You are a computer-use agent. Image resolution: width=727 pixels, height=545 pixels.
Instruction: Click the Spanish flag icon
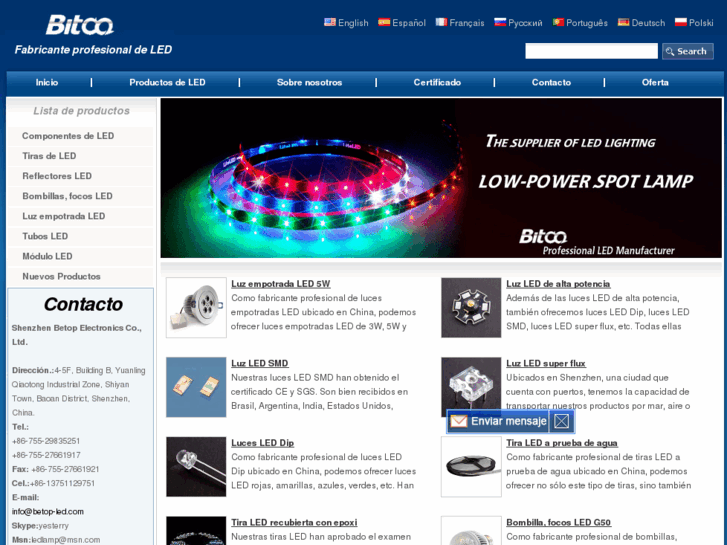click(x=384, y=22)
